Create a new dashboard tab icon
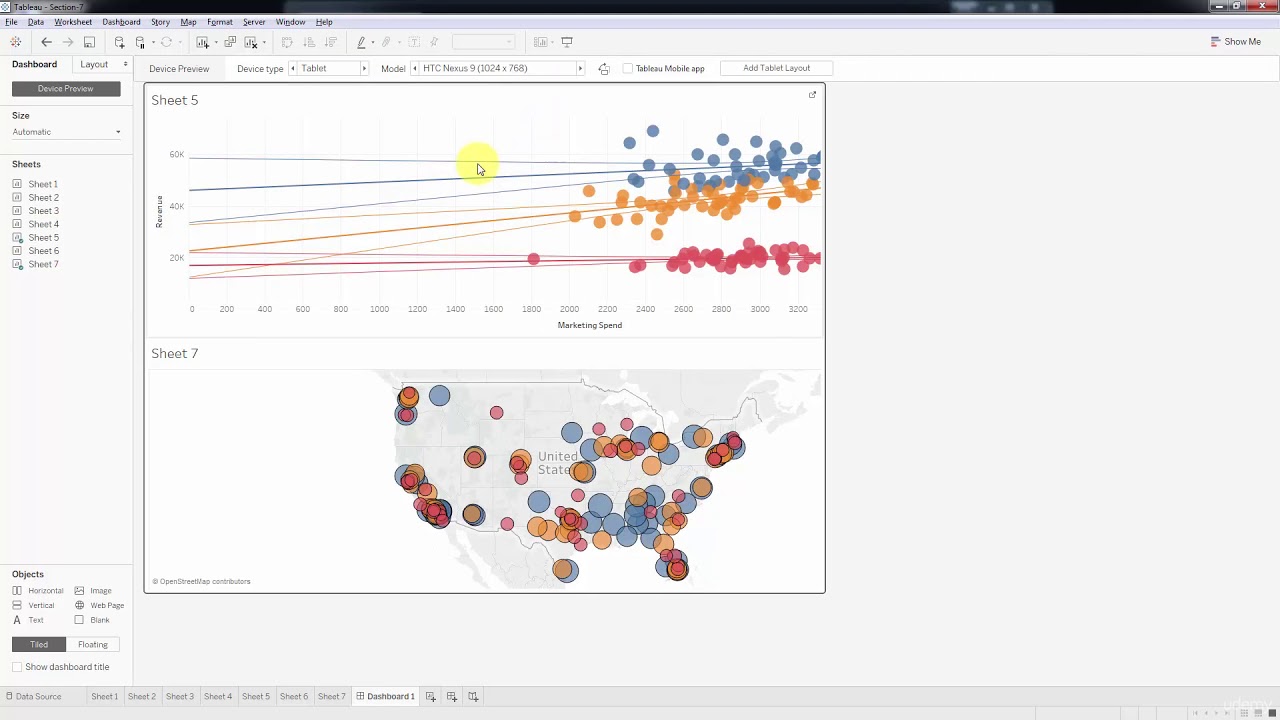This screenshot has width=1280, height=720. click(452, 696)
